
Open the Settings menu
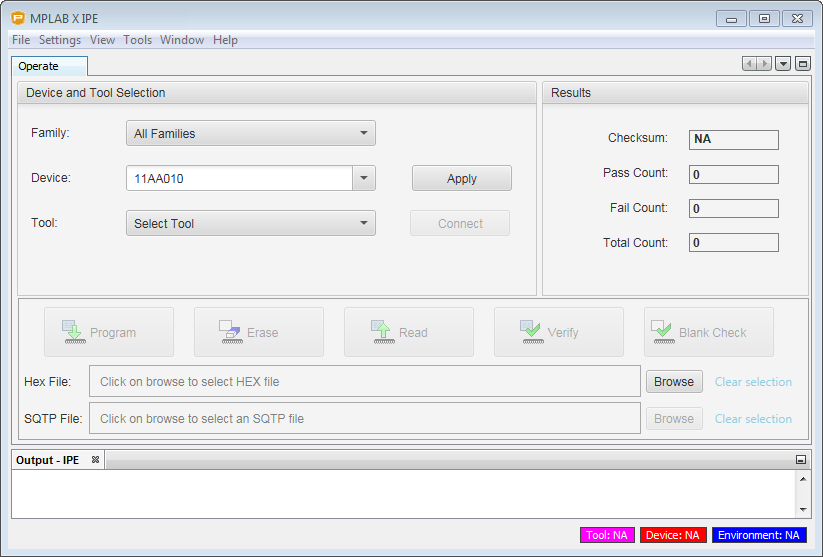tap(60, 40)
